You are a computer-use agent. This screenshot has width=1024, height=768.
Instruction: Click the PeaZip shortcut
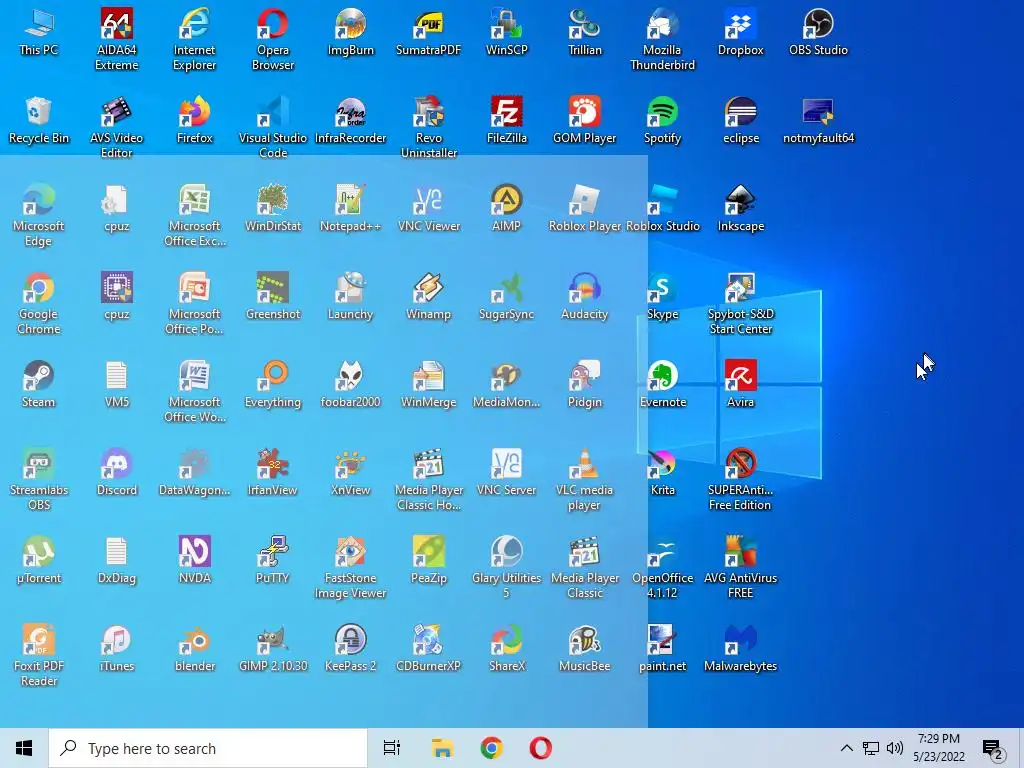click(x=428, y=562)
